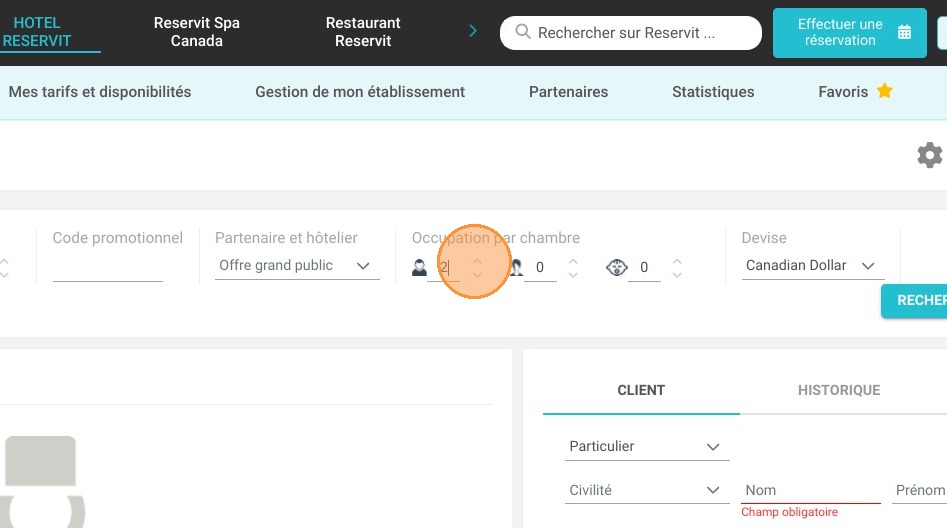
Task: Increase baby count with up arrow
Action: [677, 261]
